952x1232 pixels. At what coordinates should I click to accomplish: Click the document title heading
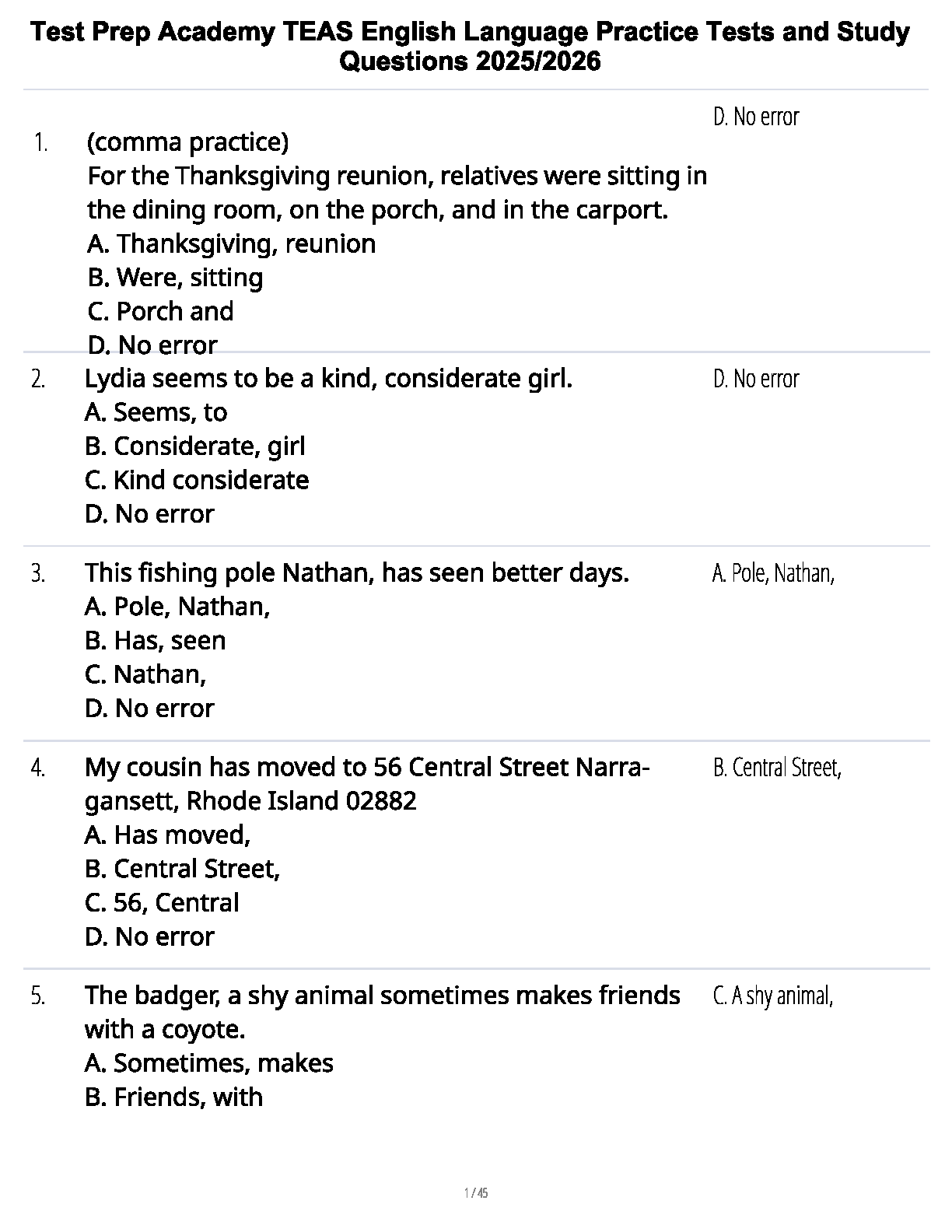pos(471,47)
